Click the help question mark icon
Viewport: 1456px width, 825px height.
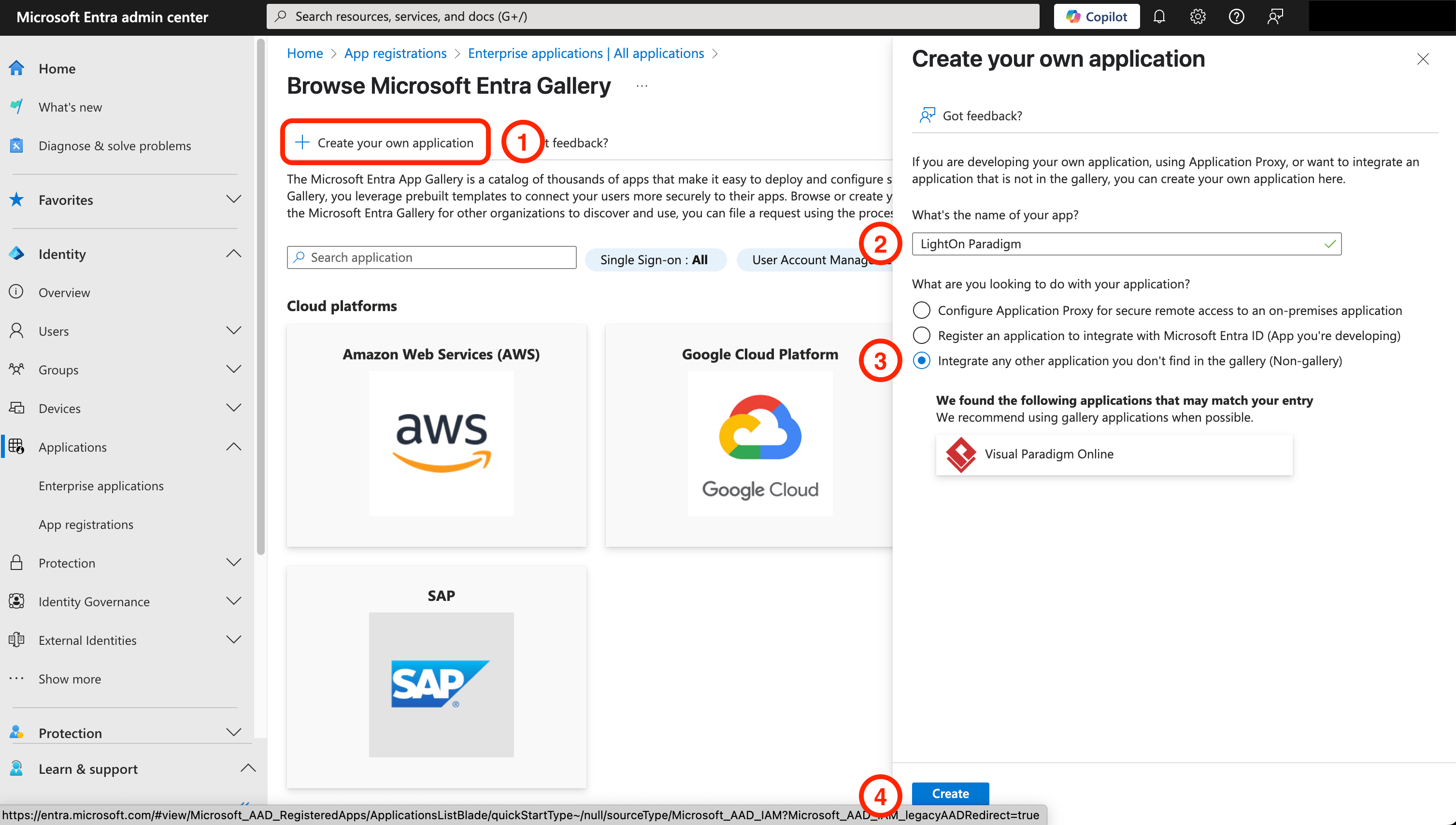pos(1236,16)
